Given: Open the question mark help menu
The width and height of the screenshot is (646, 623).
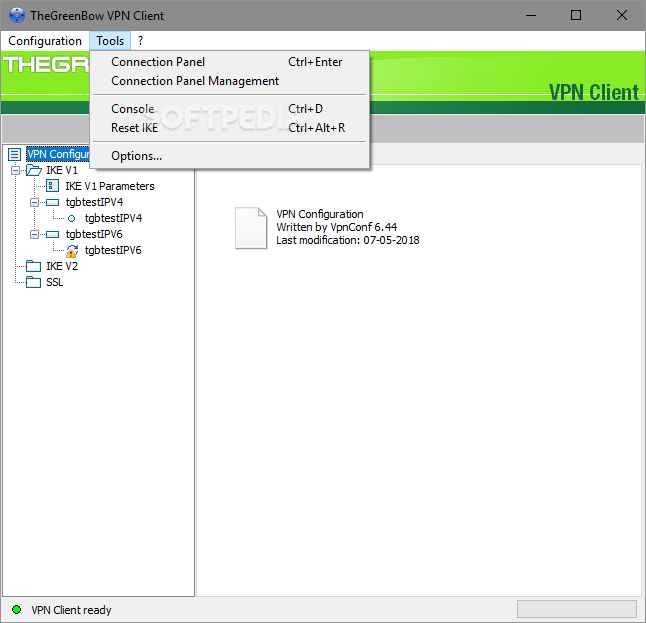Looking at the screenshot, I should pos(140,41).
